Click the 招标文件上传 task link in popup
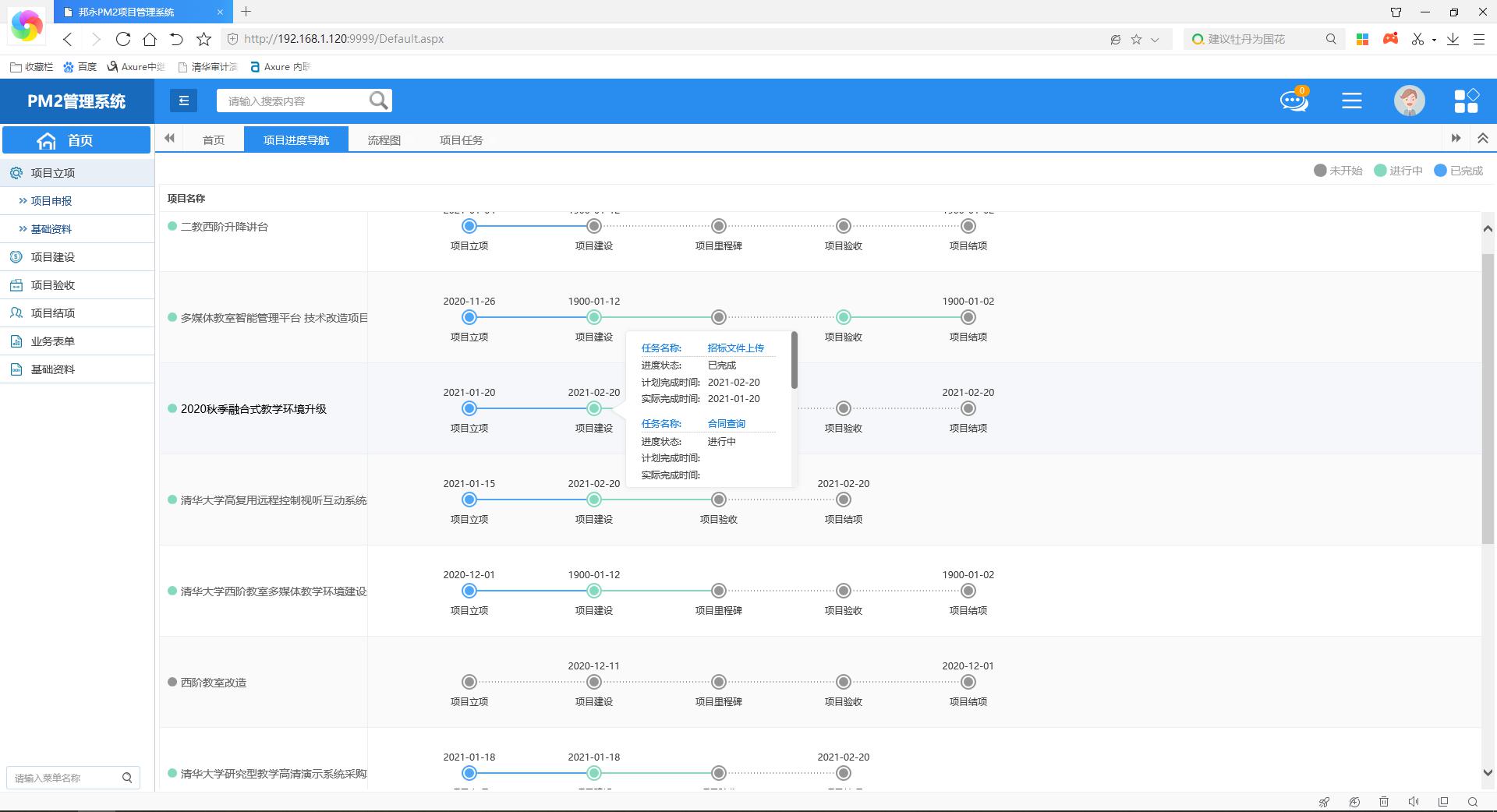 pos(735,348)
